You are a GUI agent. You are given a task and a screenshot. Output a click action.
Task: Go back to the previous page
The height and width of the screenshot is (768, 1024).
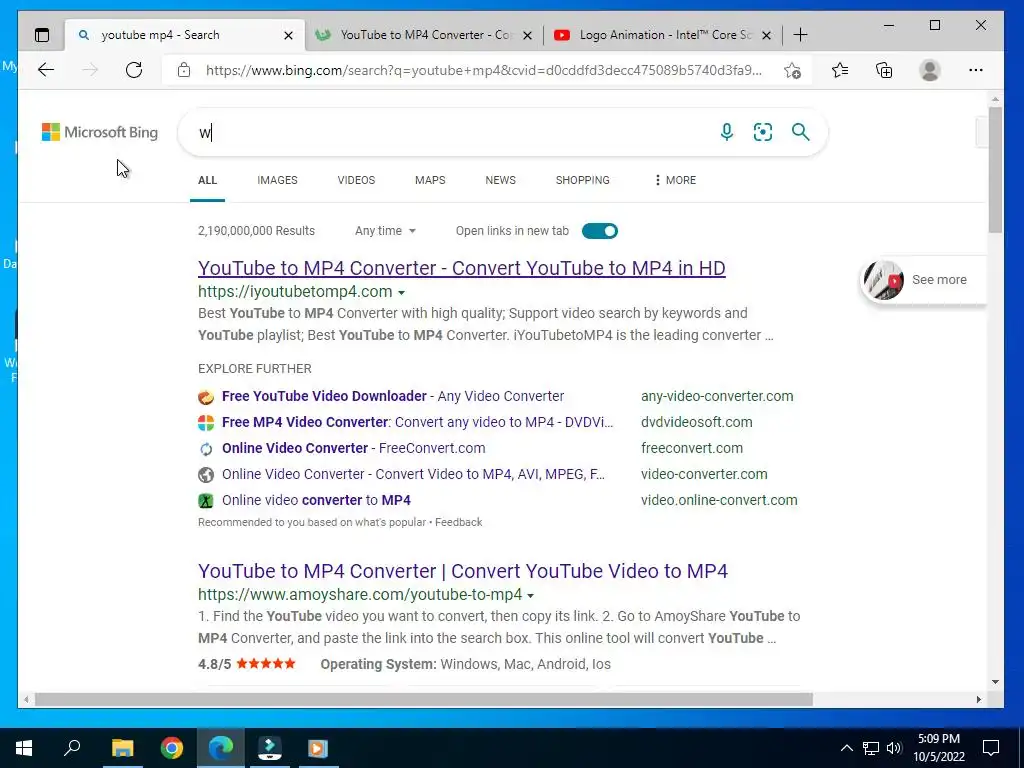click(x=46, y=70)
